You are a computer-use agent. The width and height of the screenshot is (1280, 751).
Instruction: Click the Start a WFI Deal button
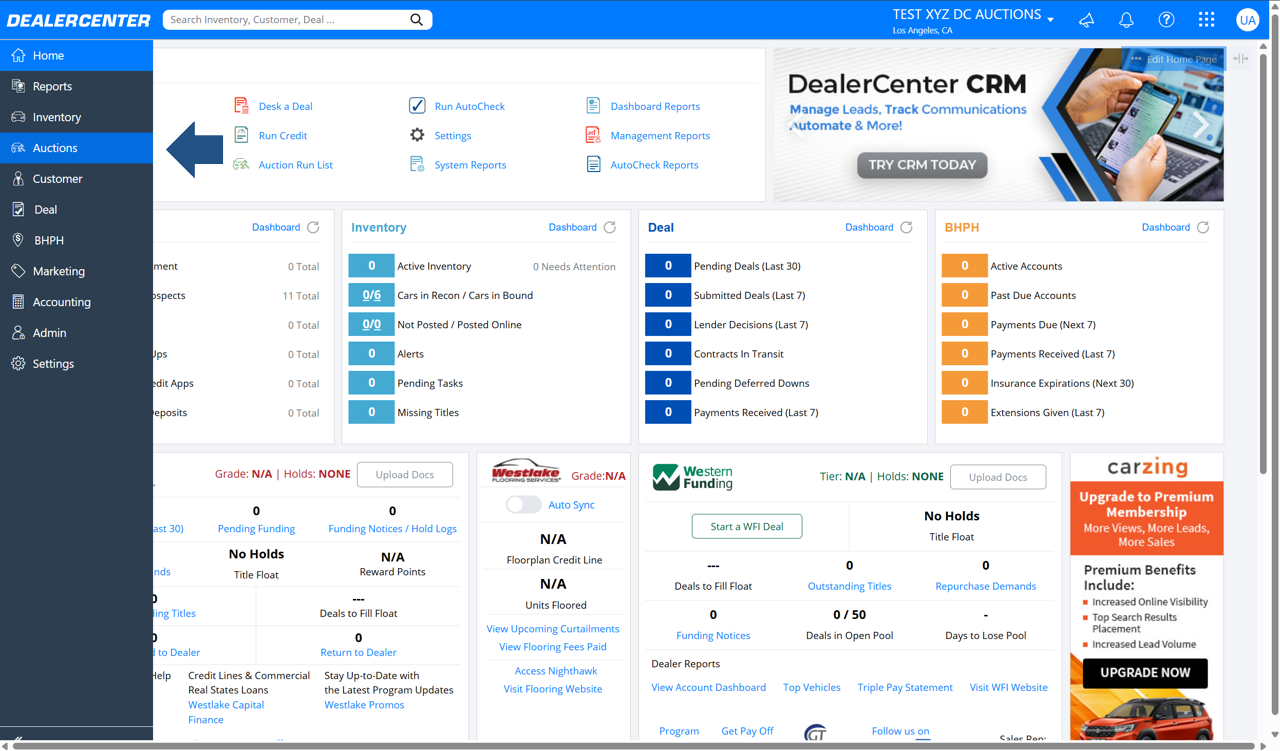pos(747,526)
